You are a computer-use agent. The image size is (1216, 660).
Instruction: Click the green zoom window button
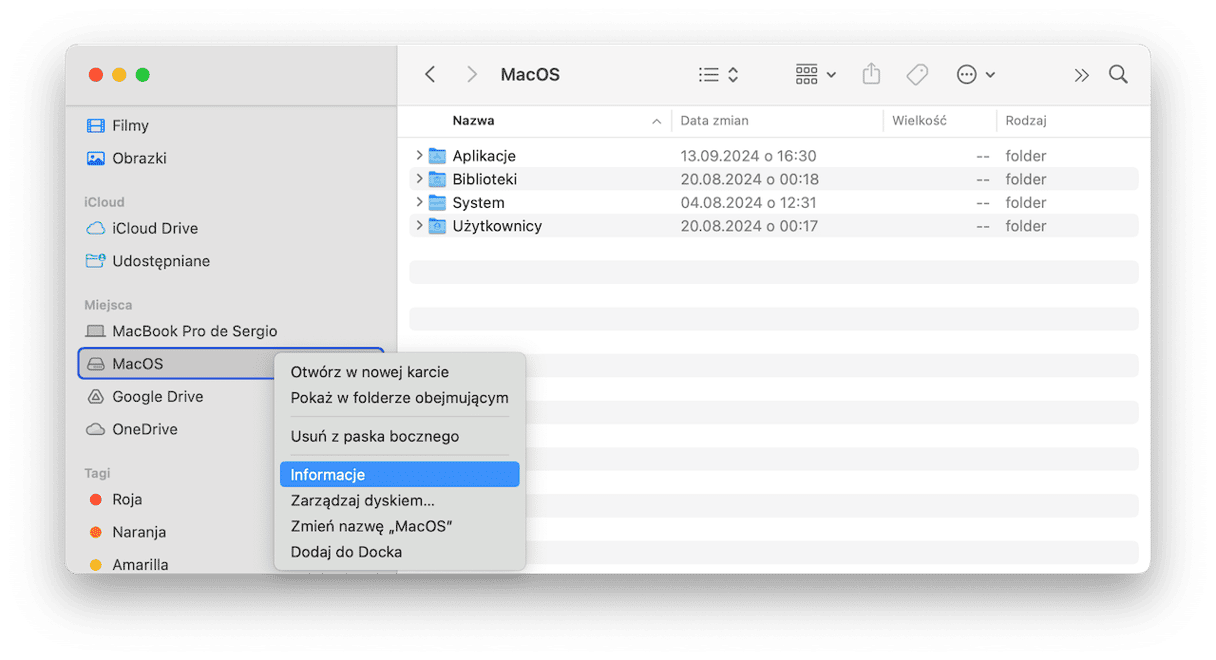click(143, 75)
